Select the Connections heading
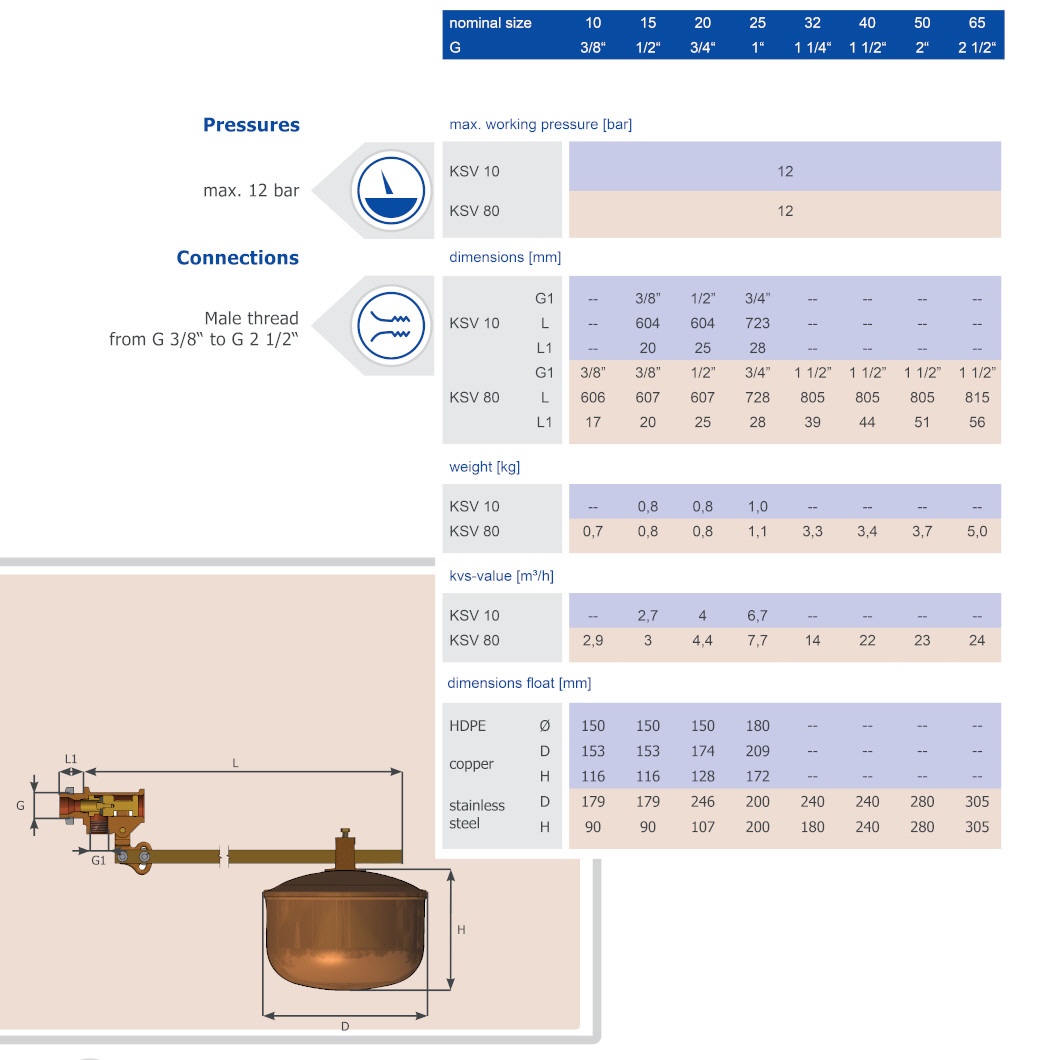Screen dimensions: 1038x1060 point(237,258)
